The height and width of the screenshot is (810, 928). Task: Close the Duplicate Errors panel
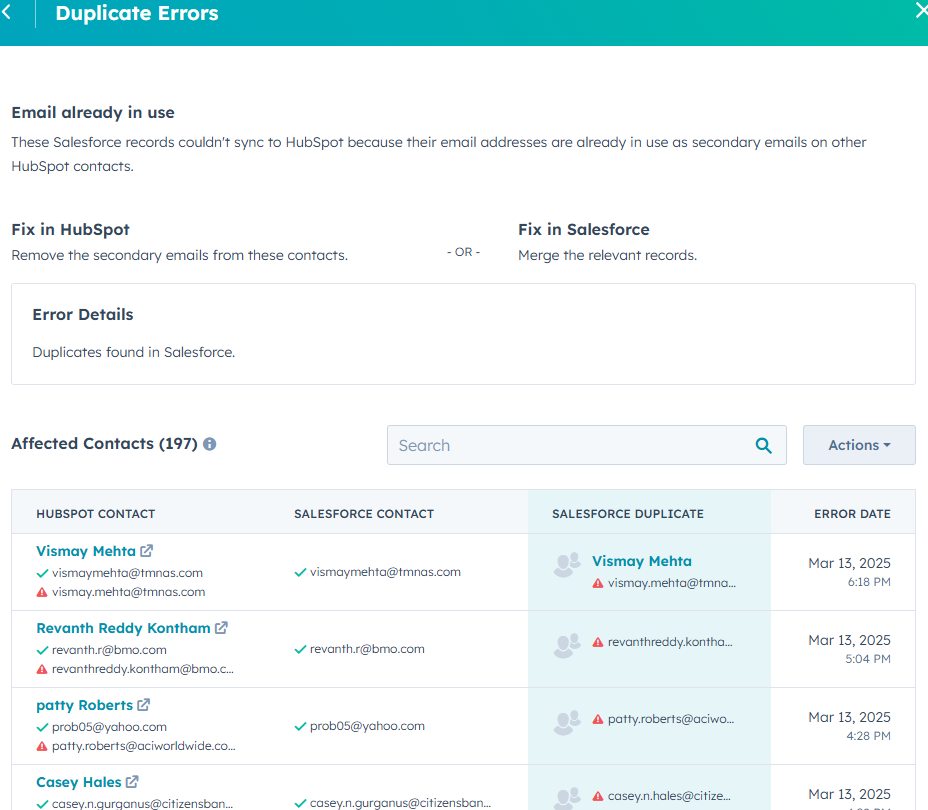coord(921,10)
